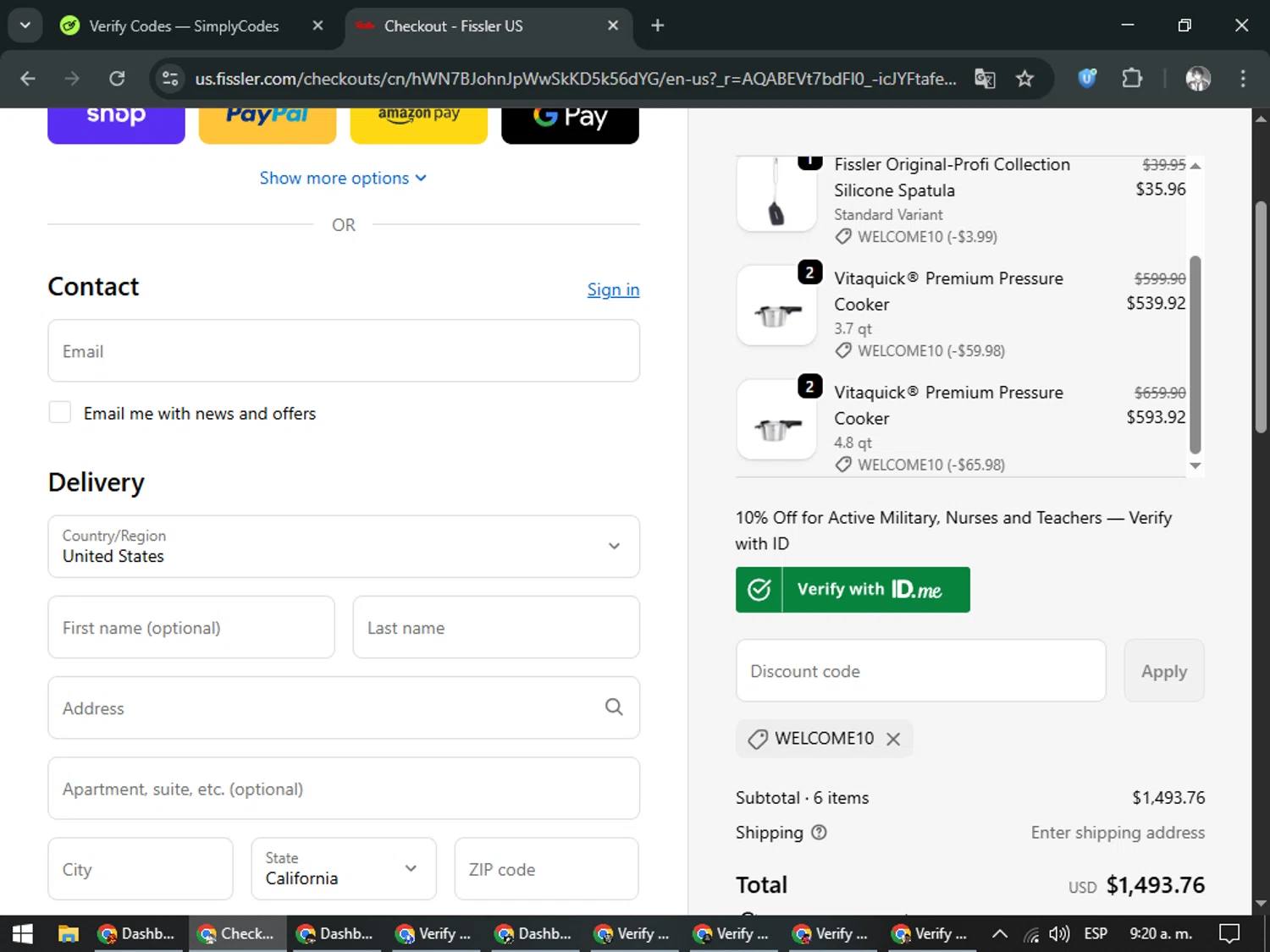Click the Discount code field
This screenshot has height=952, width=1270.
pos(921,670)
